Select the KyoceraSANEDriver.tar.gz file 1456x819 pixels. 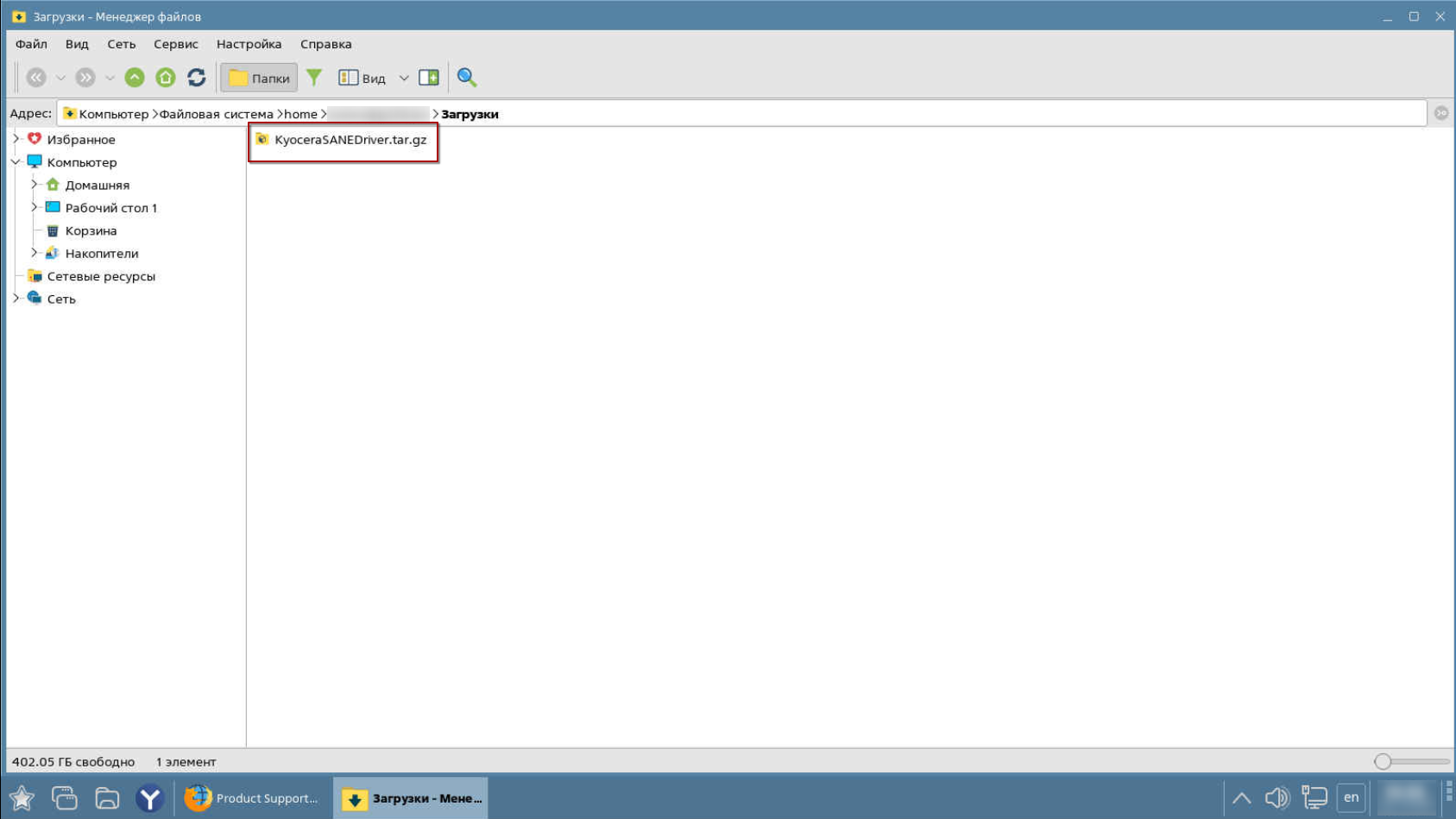(x=350, y=140)
